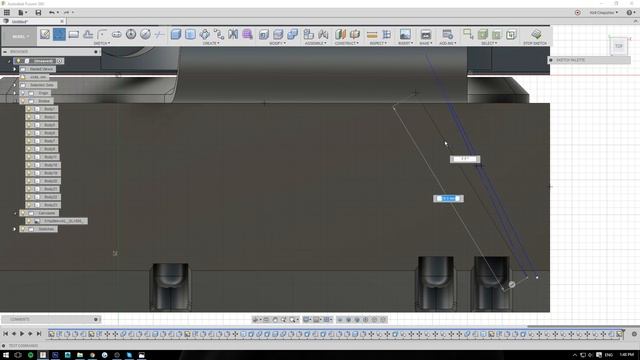Click the Offset Plane icon in Construct
Screen dimensions: 640x360
click(x=340, y=34)
